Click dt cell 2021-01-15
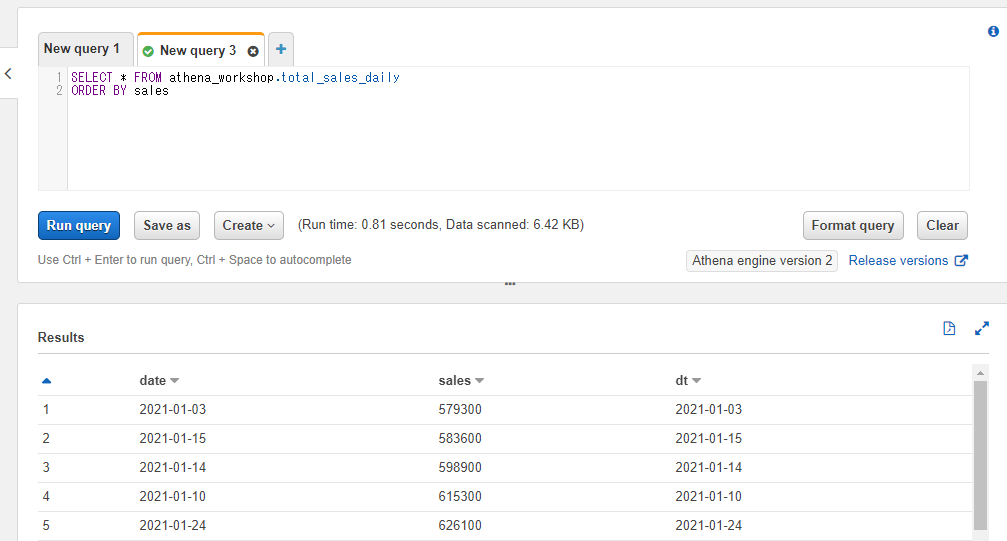1007x541 pixels. pos(708,438)
